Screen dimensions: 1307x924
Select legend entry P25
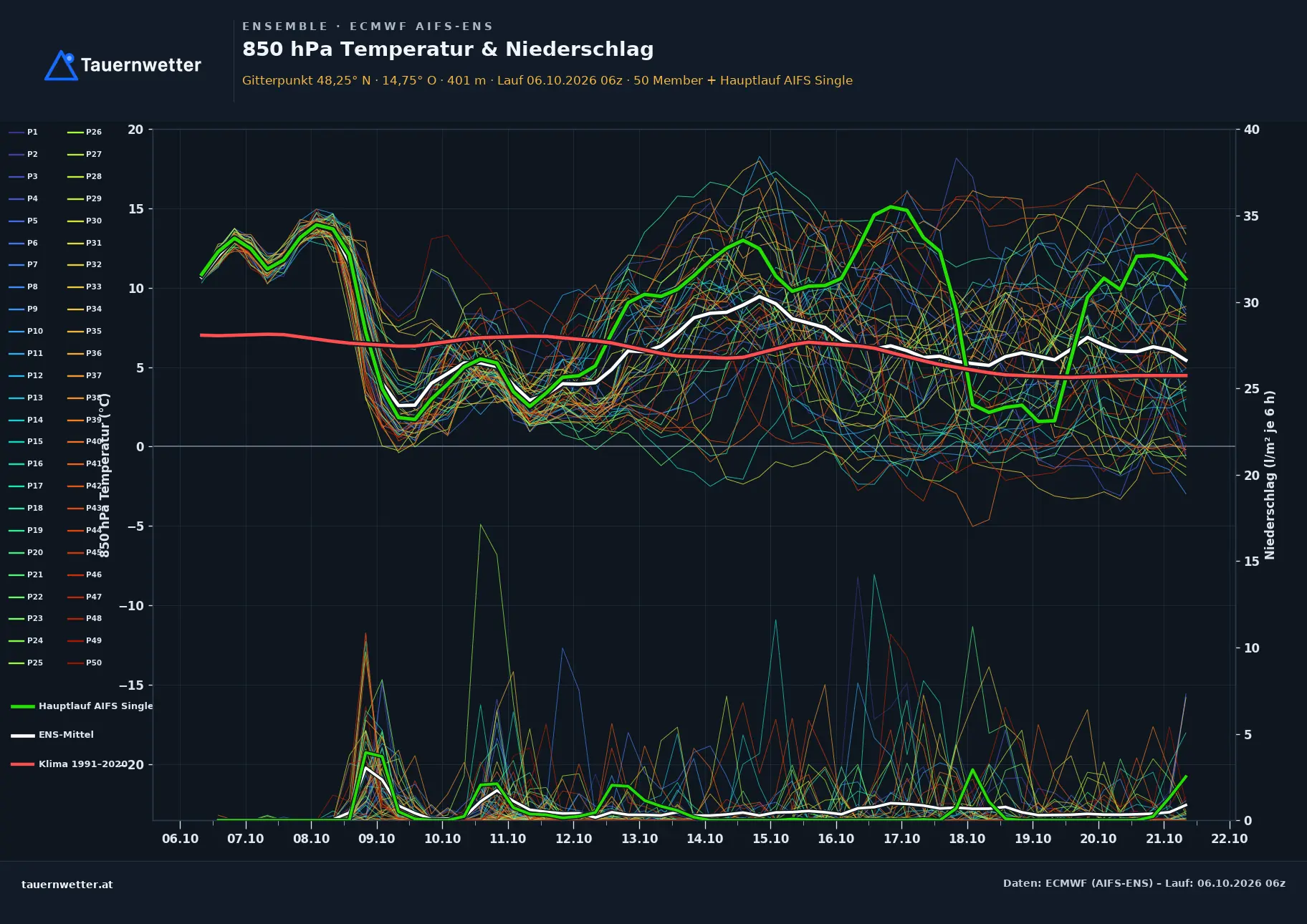(x=26, y=663)
